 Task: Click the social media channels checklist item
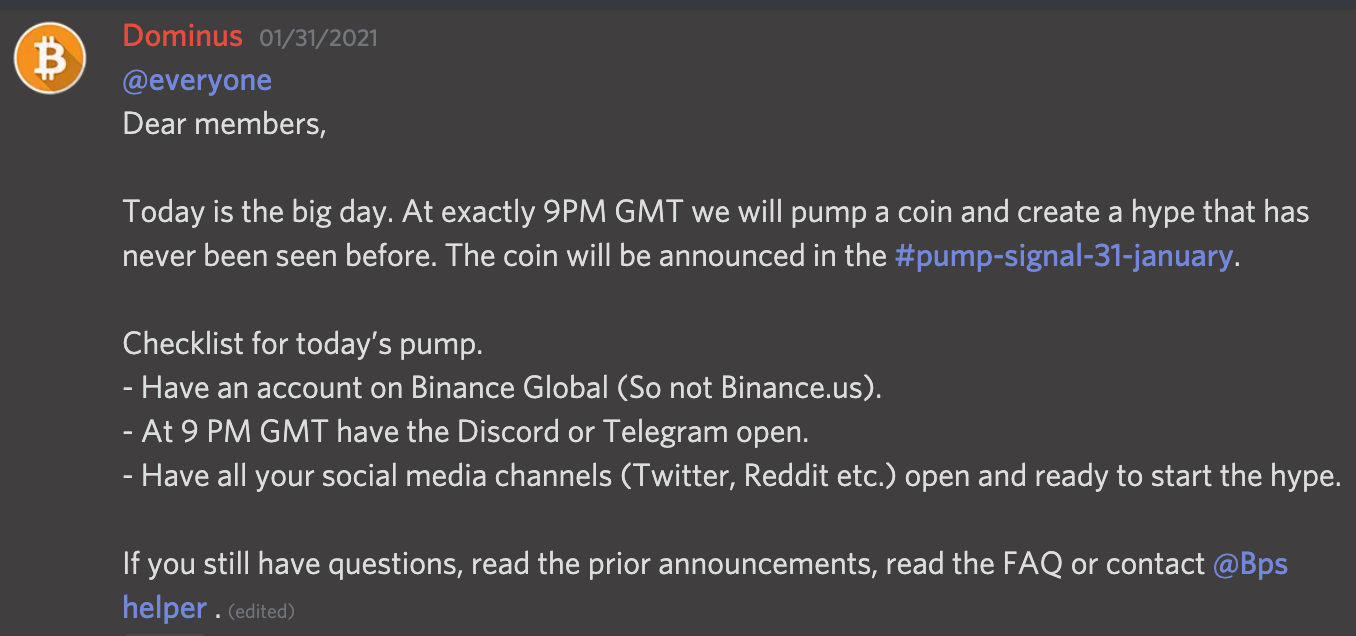pyautogui.click(x=732, y=475)
